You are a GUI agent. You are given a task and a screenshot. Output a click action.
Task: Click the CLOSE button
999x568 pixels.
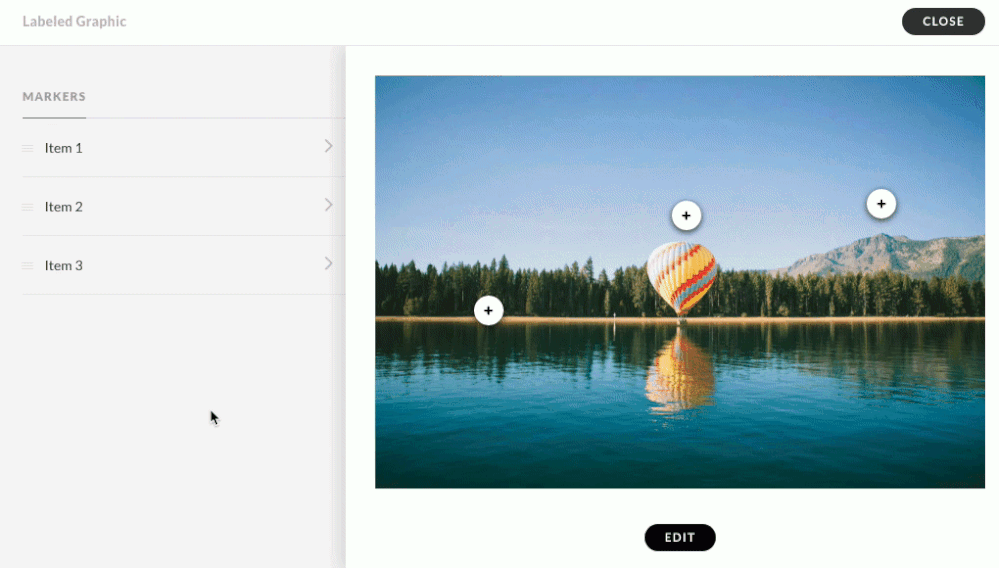(x=943, y=22)
